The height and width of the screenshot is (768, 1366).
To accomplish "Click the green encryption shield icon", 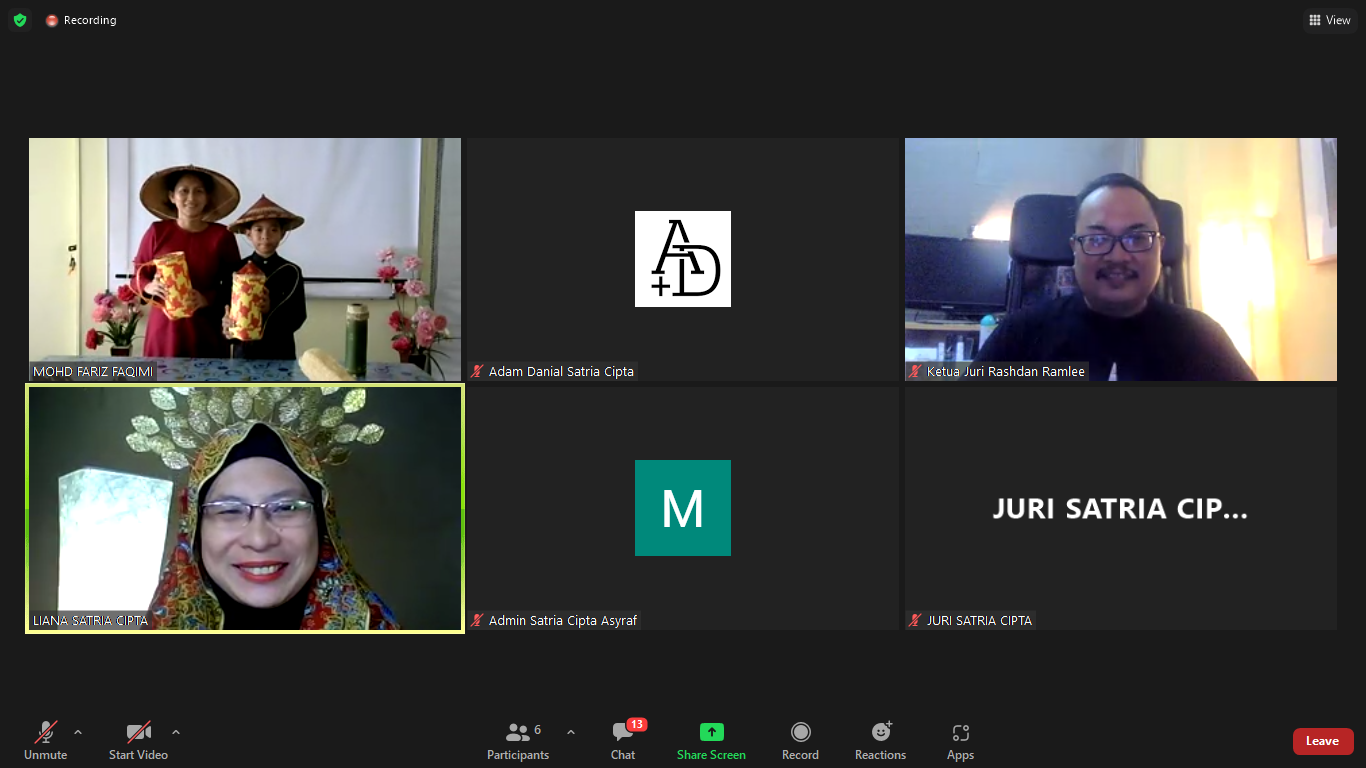I will point(20,20).
